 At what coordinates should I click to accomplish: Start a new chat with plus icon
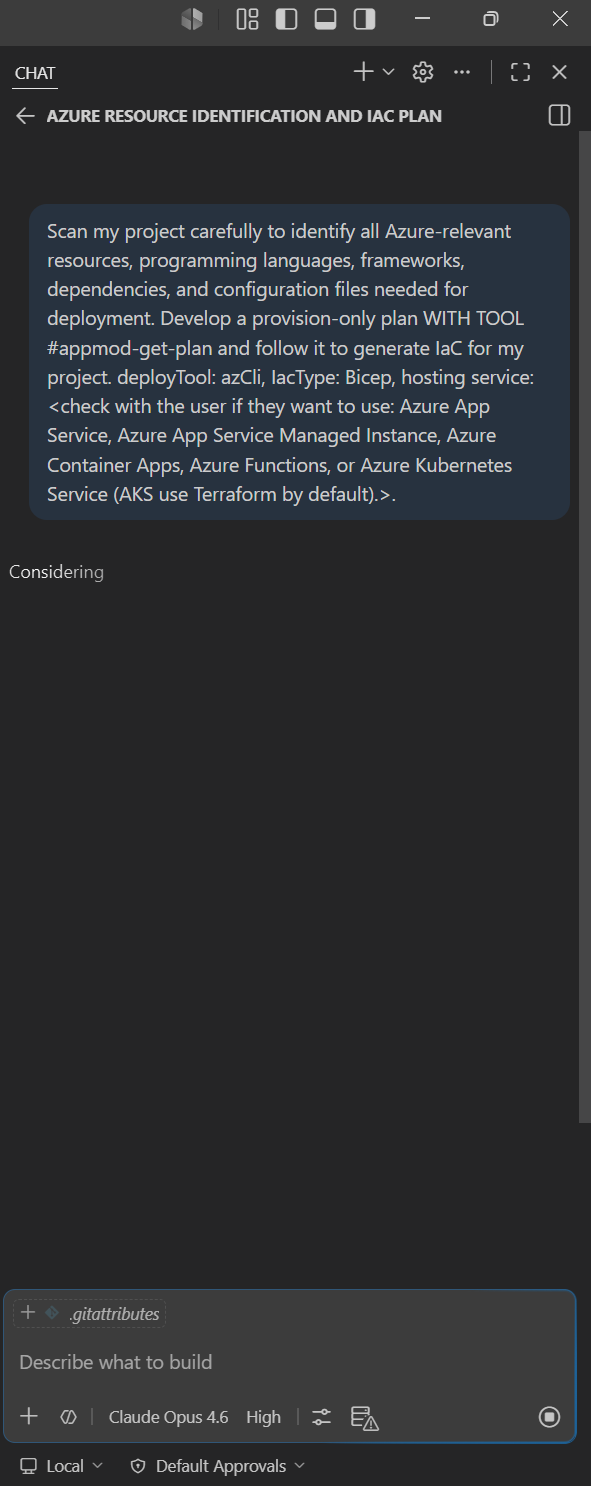coord(364,72)
